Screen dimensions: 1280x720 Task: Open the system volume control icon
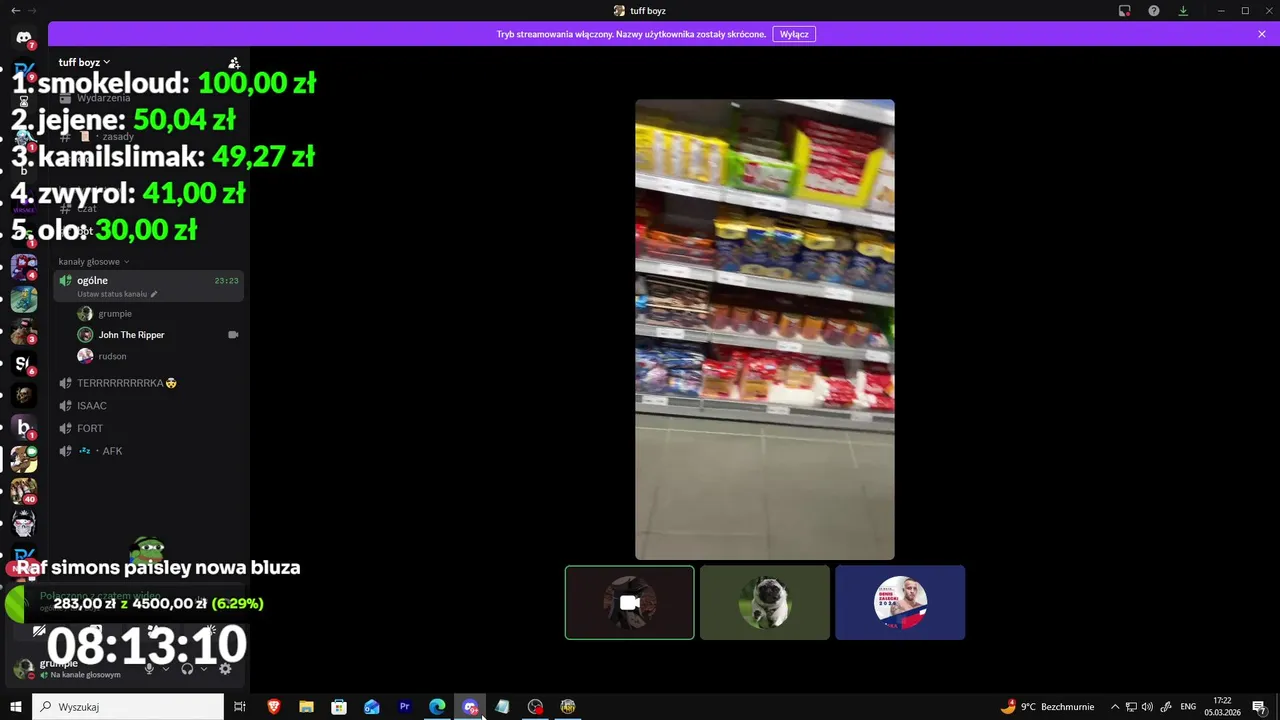(1148, 707)
